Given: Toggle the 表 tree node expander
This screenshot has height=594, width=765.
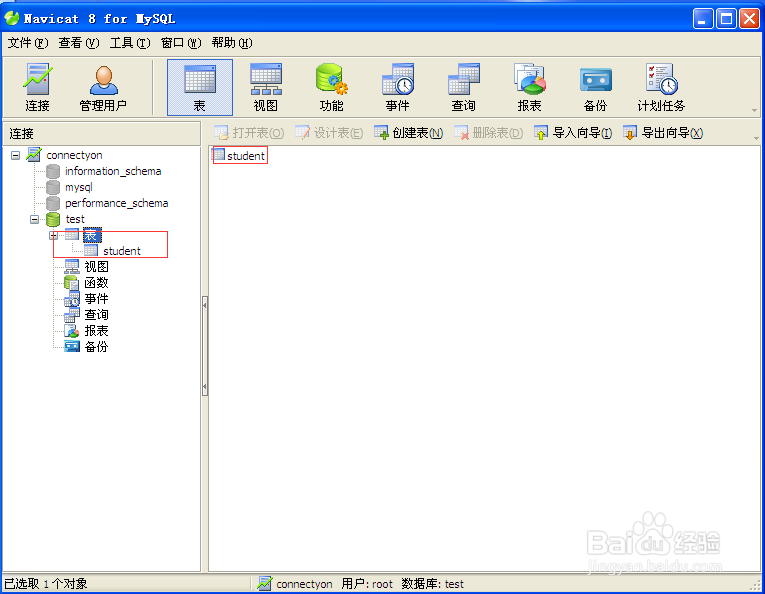Looking at the screenshot, I should pyautogui.click(x=53, y=236).
